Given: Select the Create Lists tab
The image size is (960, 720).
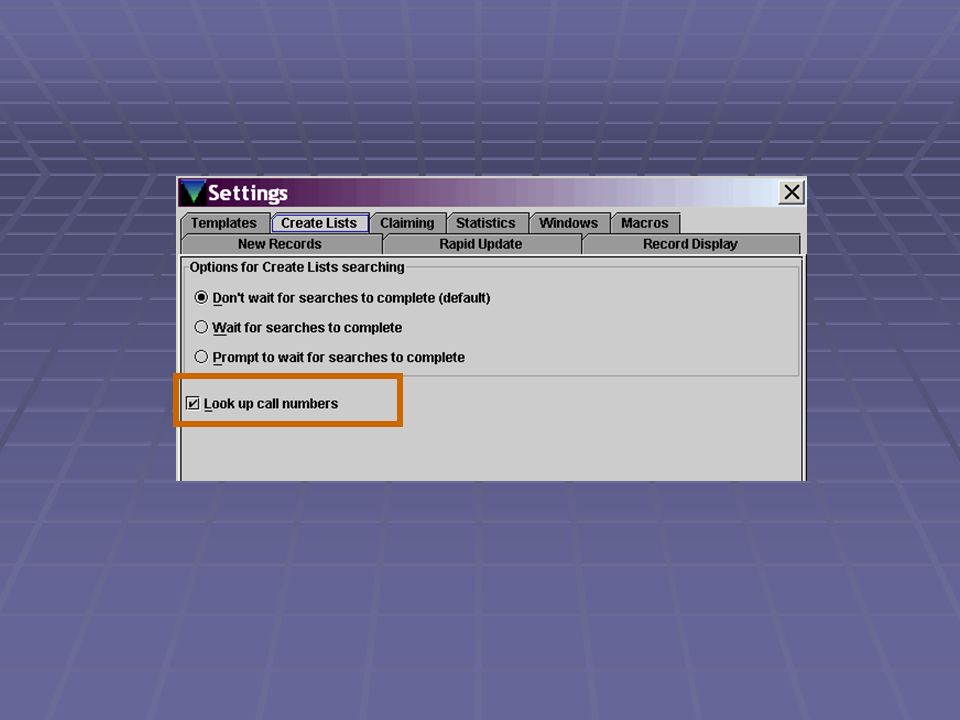Looking at the screenshot, I should (x=319, y=223).
